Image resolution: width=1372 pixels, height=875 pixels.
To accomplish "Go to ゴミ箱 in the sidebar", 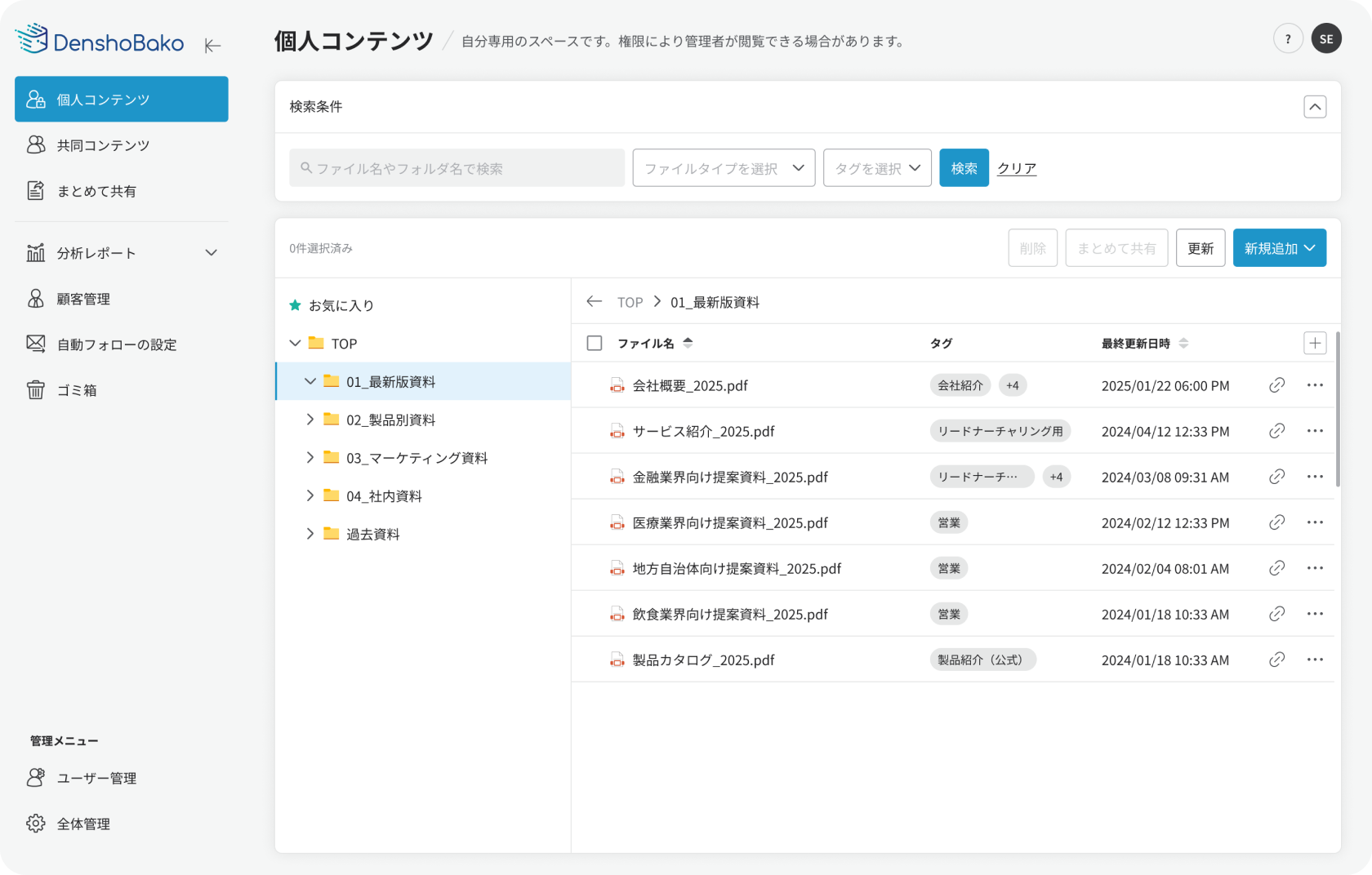I will point(77,390).
